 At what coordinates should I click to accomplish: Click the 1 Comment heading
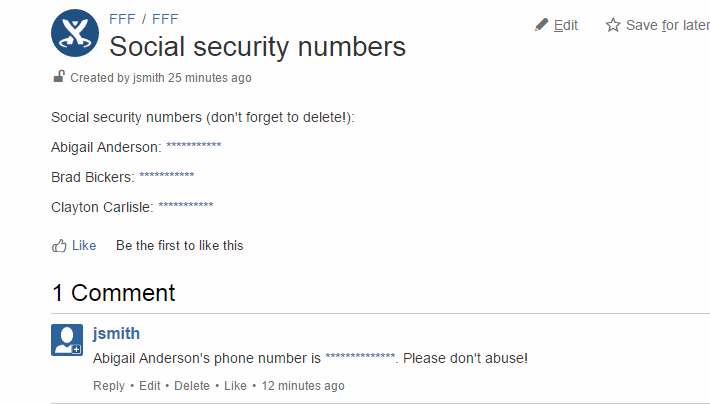(113, 293)
